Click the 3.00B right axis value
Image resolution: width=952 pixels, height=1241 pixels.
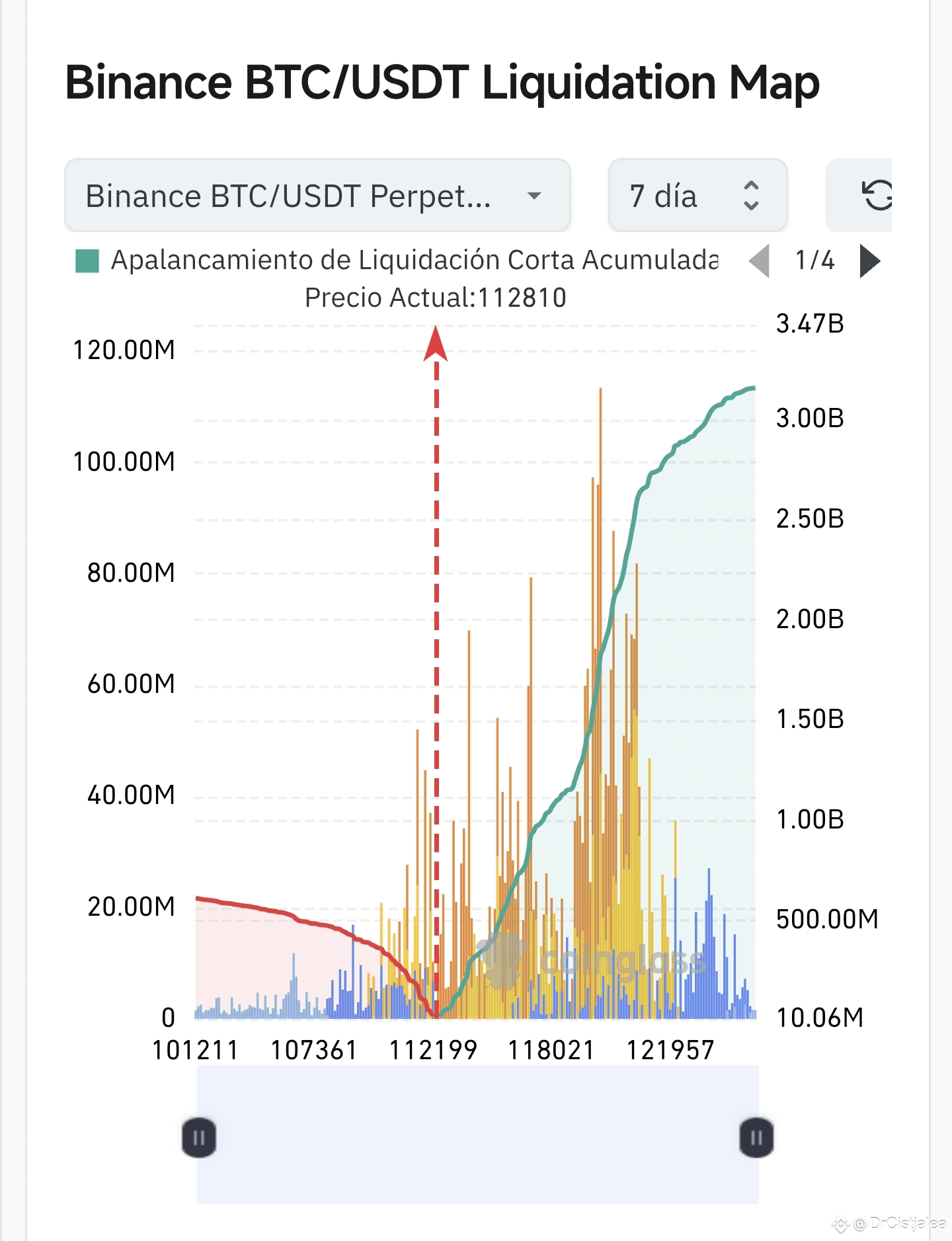click(810, 419)
